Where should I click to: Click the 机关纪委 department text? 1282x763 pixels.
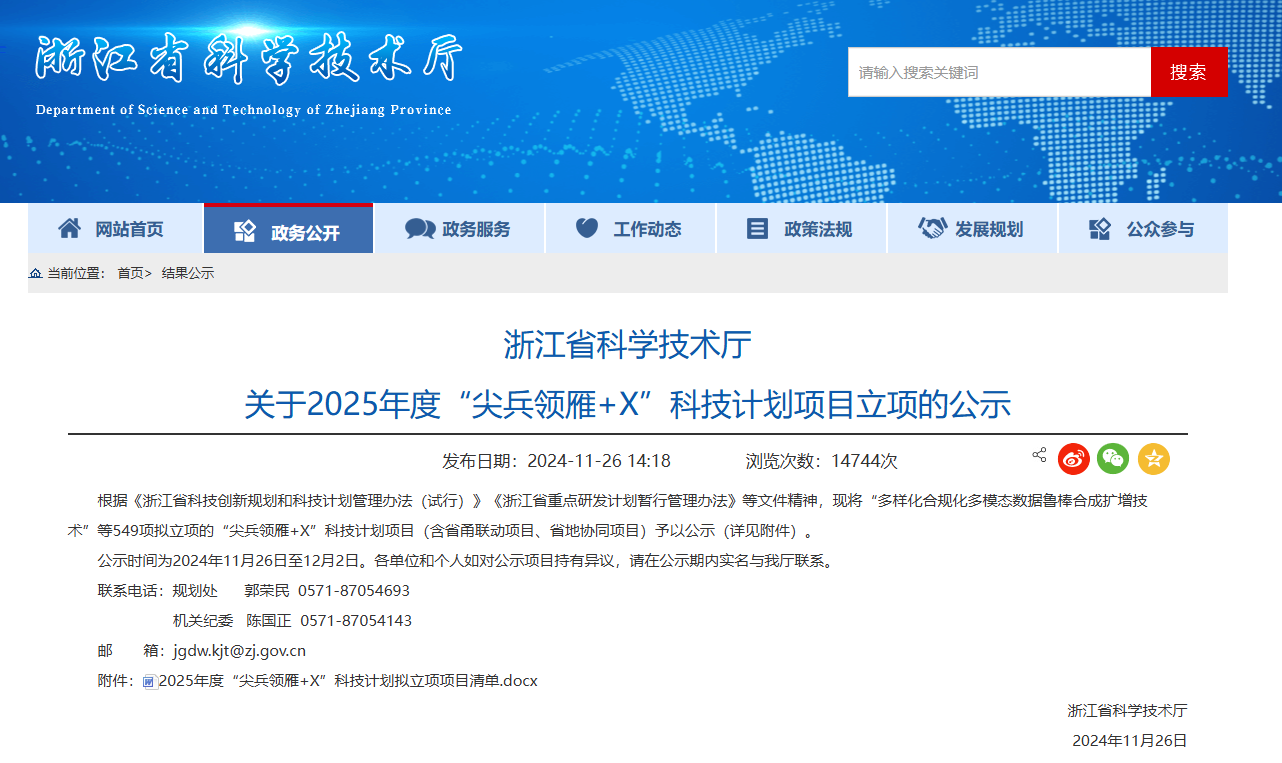[203, 621]
